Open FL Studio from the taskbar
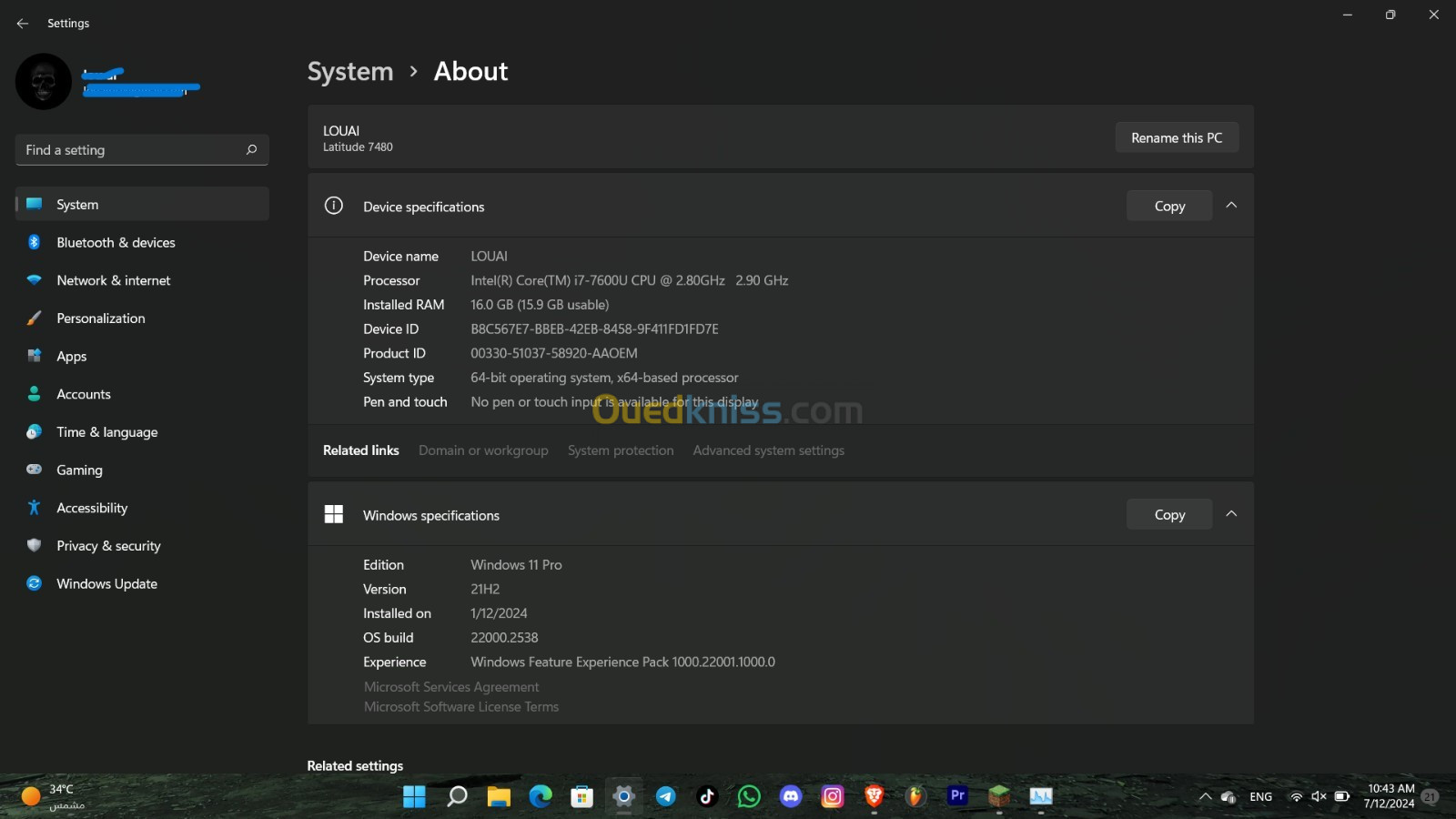The height and width of the screenshot is (819, 1456). click(915, 797)
